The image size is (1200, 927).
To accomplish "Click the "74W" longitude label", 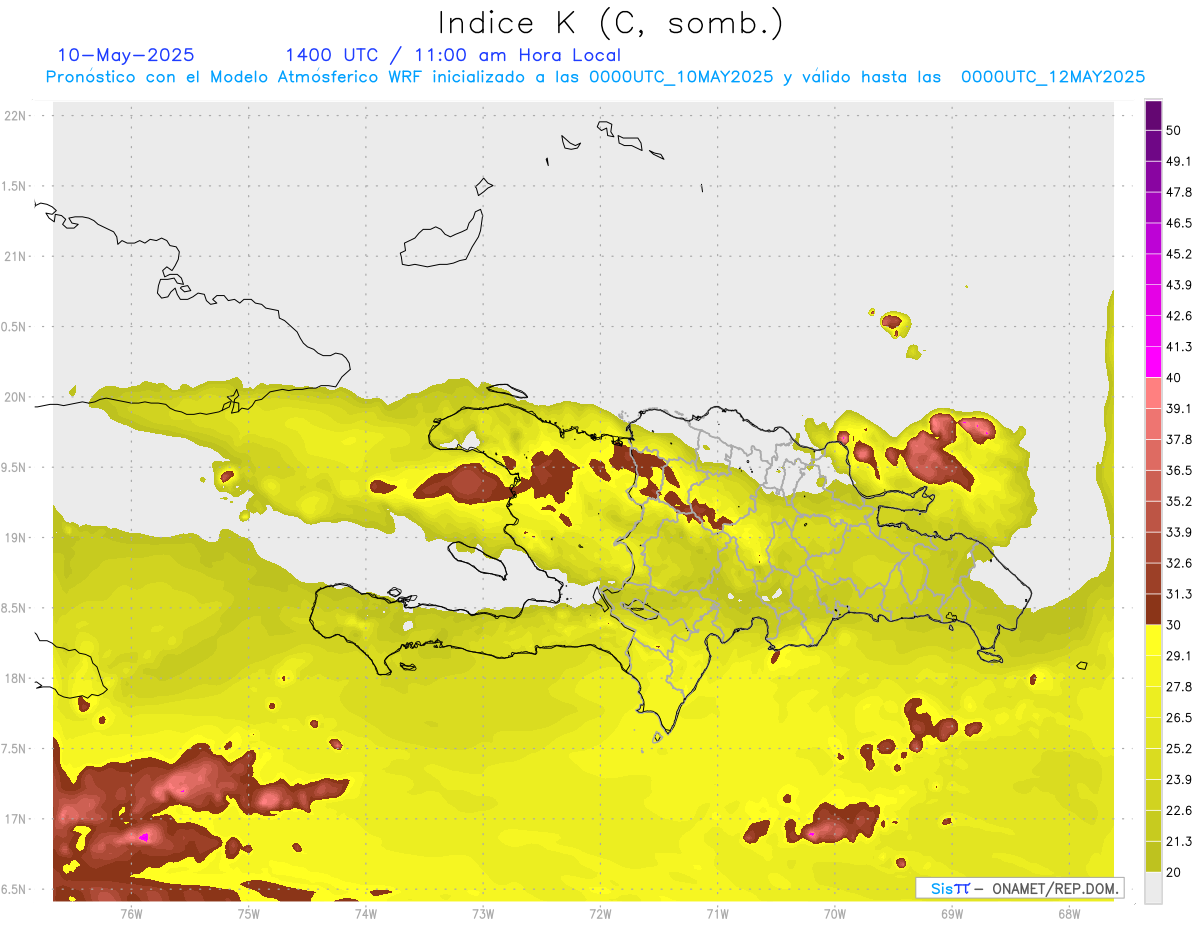I will [366, 914].
